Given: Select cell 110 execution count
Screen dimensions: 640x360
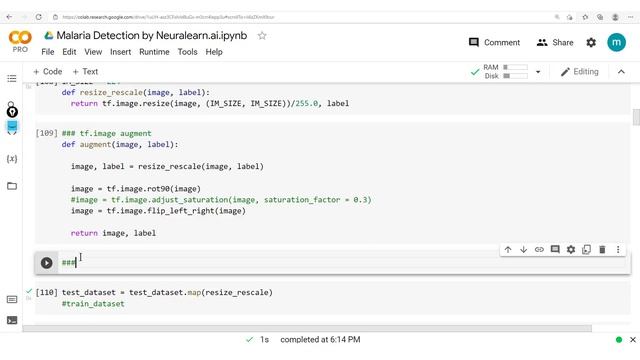Looking at the screenshot, I should [47, 293].
